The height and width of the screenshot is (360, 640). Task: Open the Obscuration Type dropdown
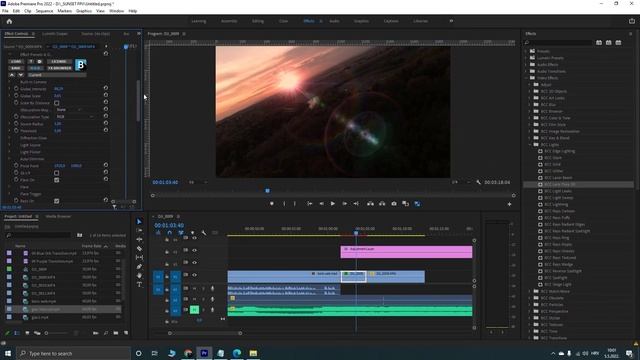75,117
